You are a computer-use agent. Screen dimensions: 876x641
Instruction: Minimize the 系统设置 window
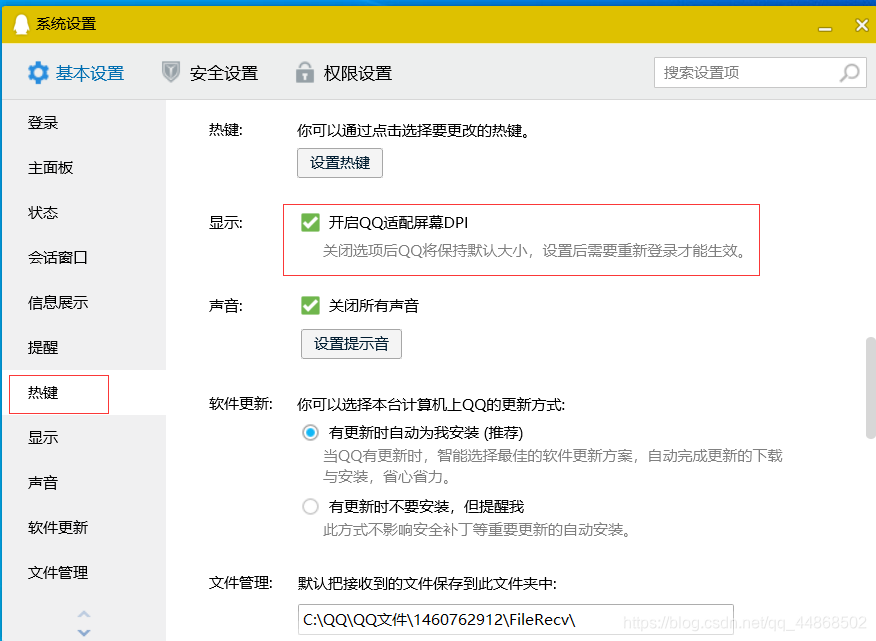pos(825,28)
